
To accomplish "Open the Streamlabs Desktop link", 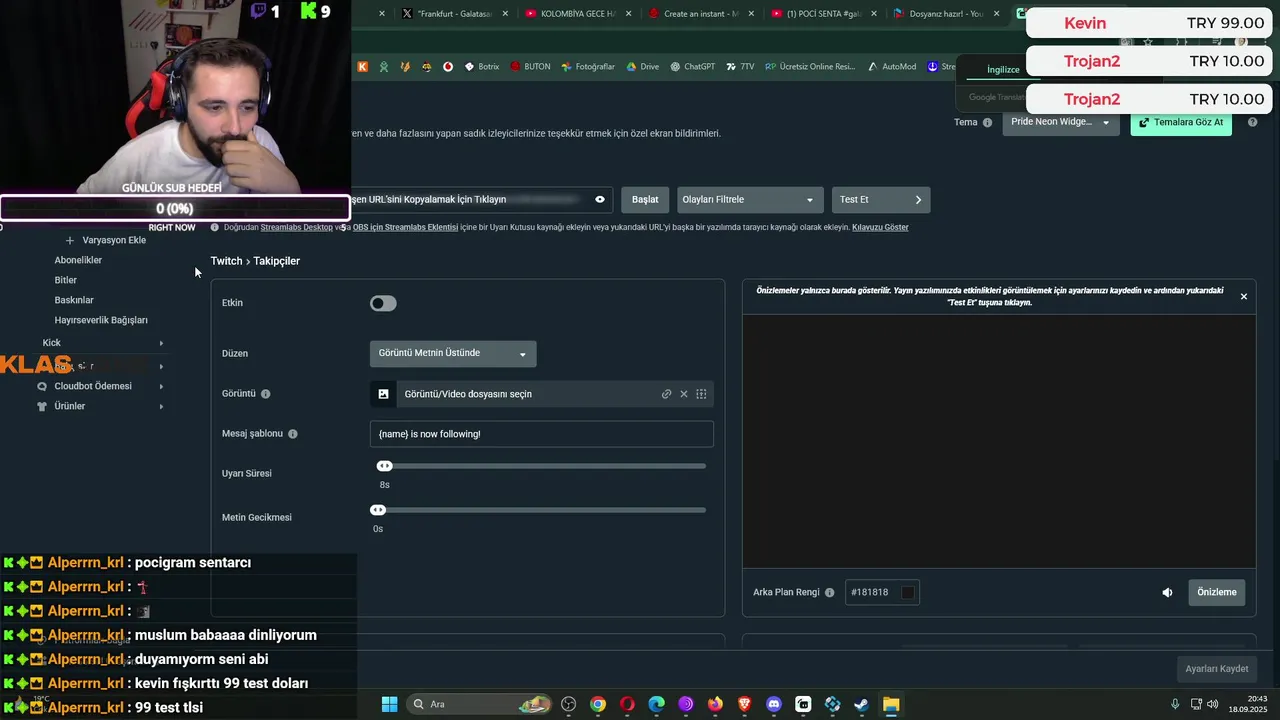I will (x=296, y=227).
